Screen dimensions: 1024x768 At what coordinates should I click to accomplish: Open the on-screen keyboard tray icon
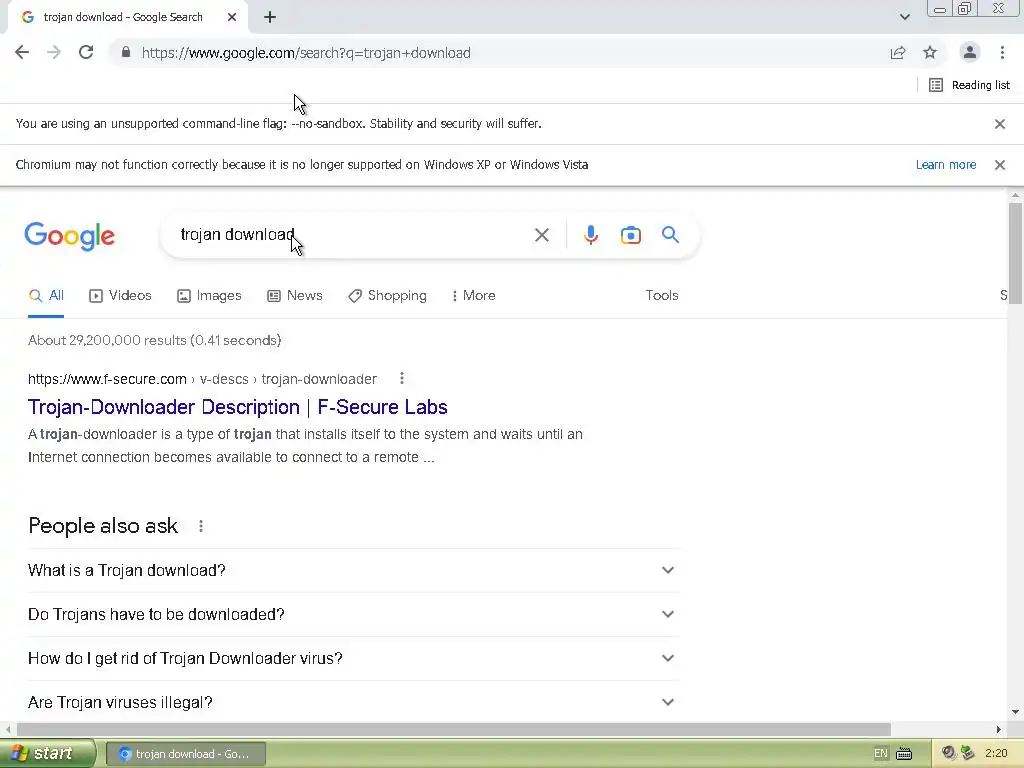pos(904,754)
